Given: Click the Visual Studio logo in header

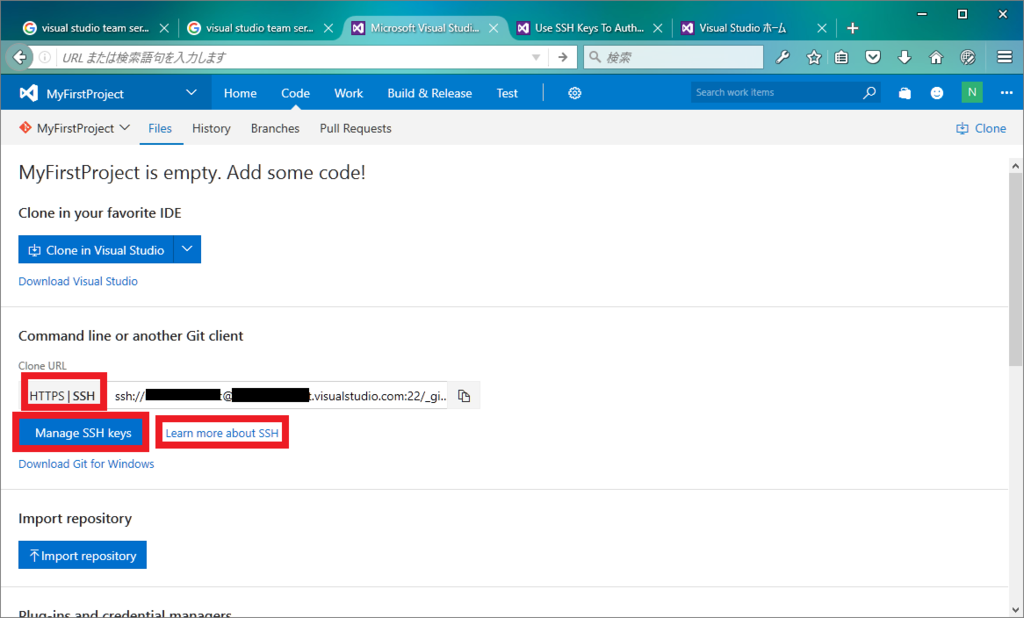Looking at the screenshot, I should pyautogui.click(x=28, y=93).
